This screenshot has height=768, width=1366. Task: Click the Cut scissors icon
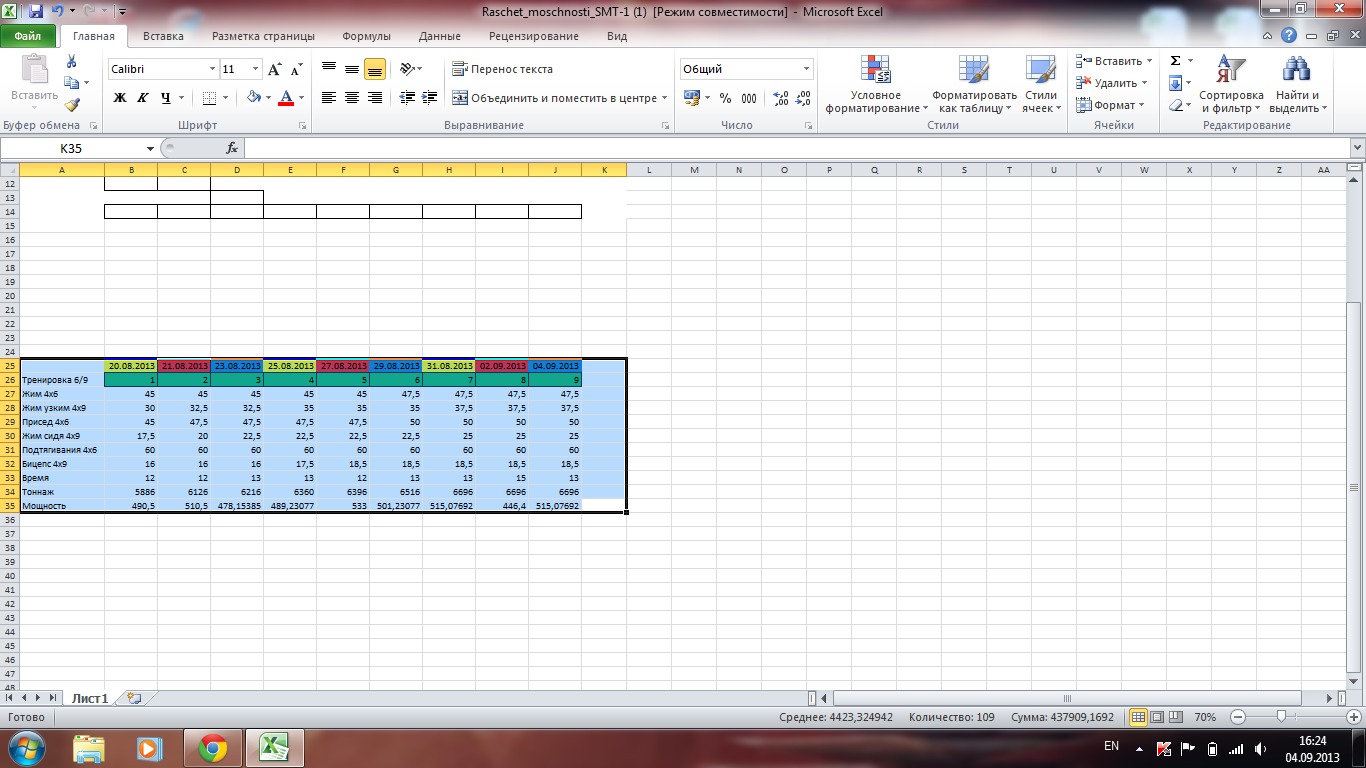point(71,62)
